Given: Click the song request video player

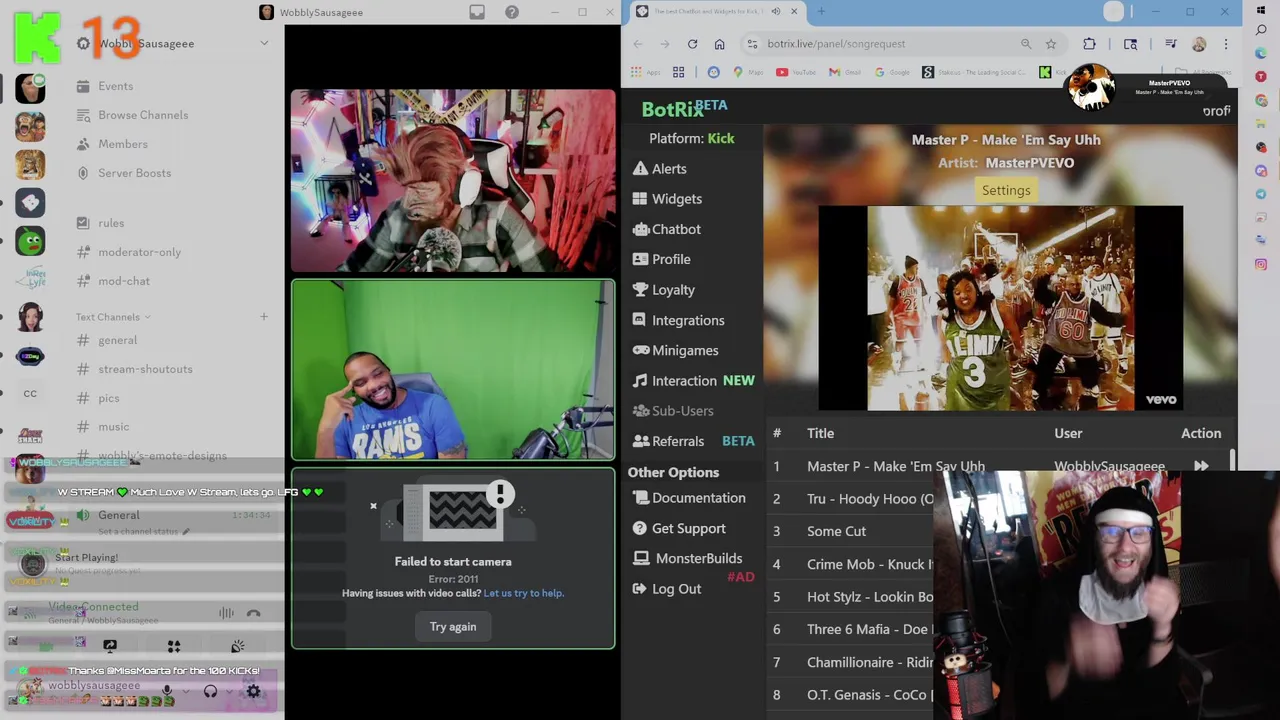Looking at the screenshot, I should [1000, 308].
